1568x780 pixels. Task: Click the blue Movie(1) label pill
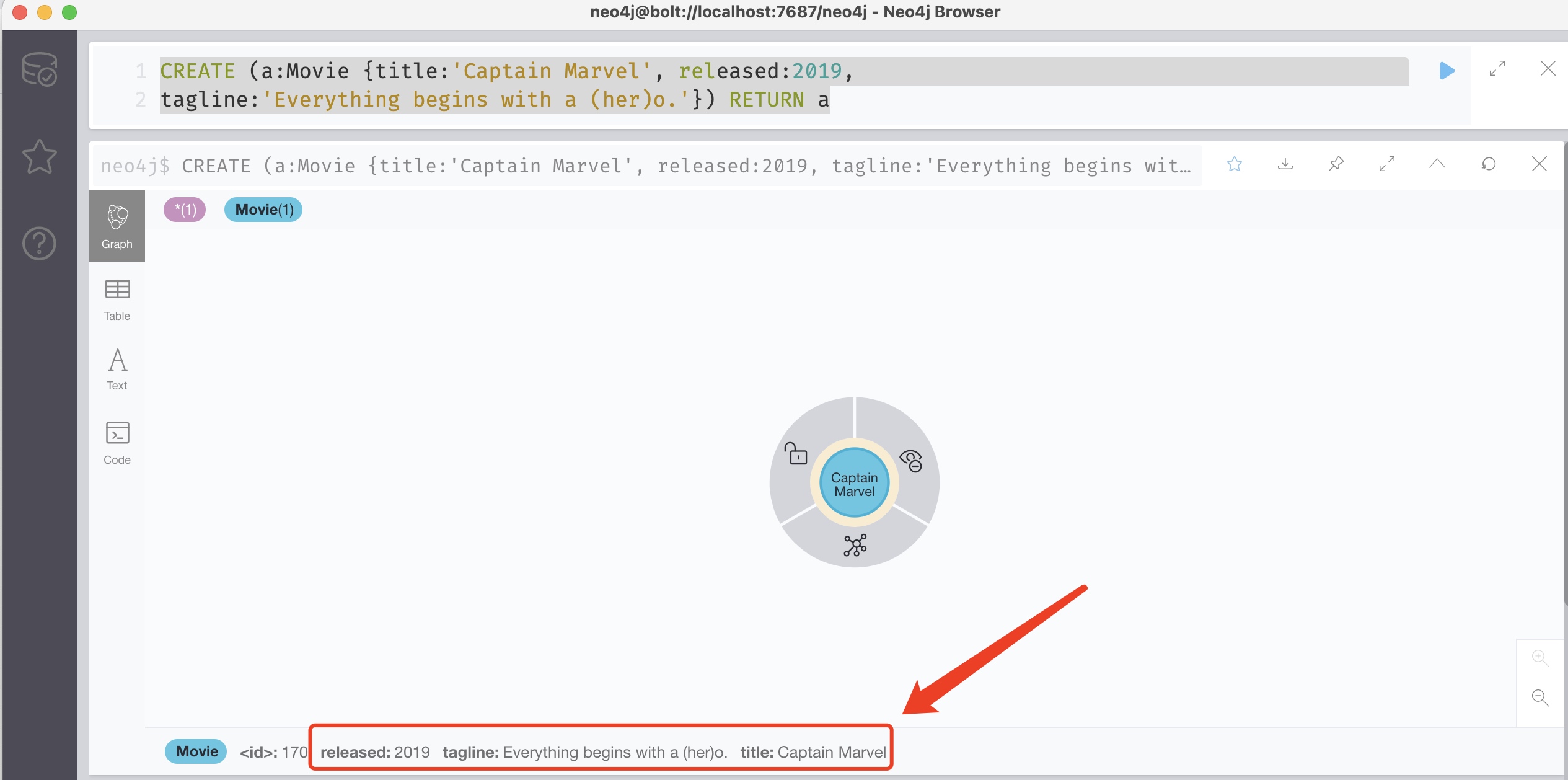263,210
